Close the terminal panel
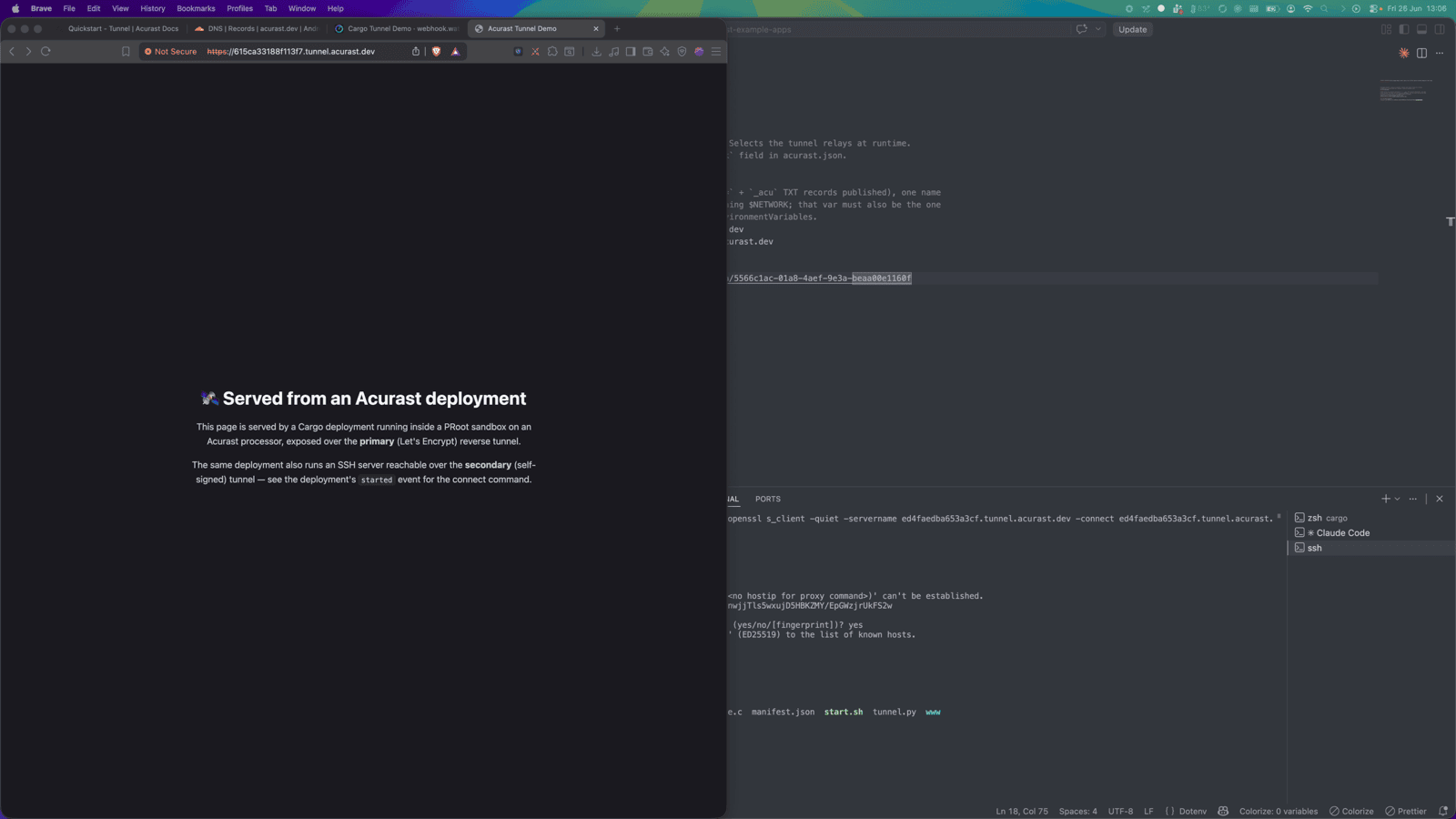The height and width of the screenshot is (819, 1456). coord(1440,499)
